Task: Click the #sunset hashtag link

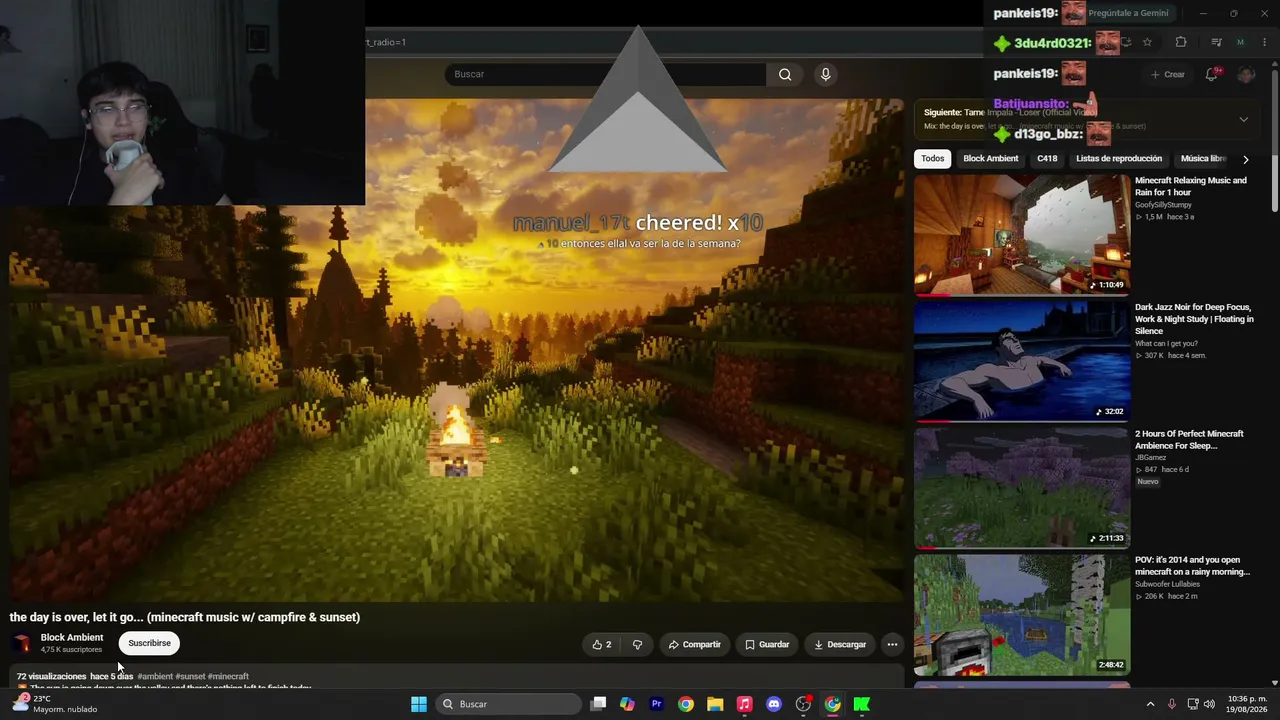Action: [x=190, y=677]
